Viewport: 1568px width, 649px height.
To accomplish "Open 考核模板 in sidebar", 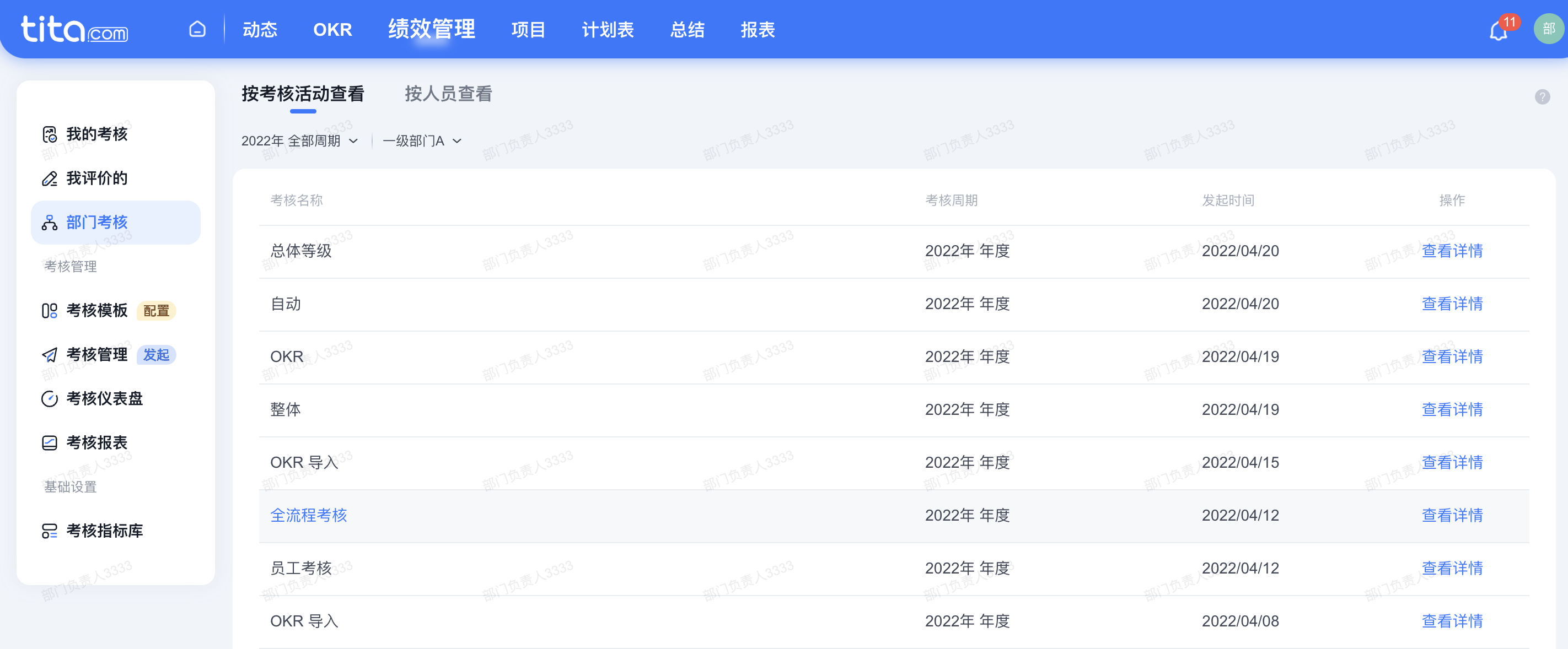I will (x=96, y=311).
